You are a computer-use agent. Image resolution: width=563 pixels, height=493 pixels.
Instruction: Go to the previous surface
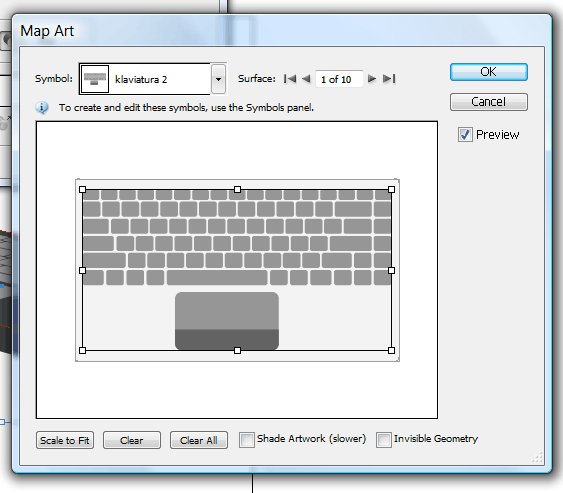coord(306,79)
